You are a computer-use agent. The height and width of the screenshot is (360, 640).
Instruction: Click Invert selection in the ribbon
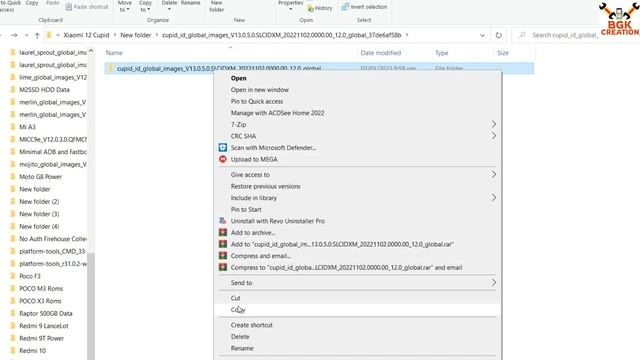(x=364, y=7)
